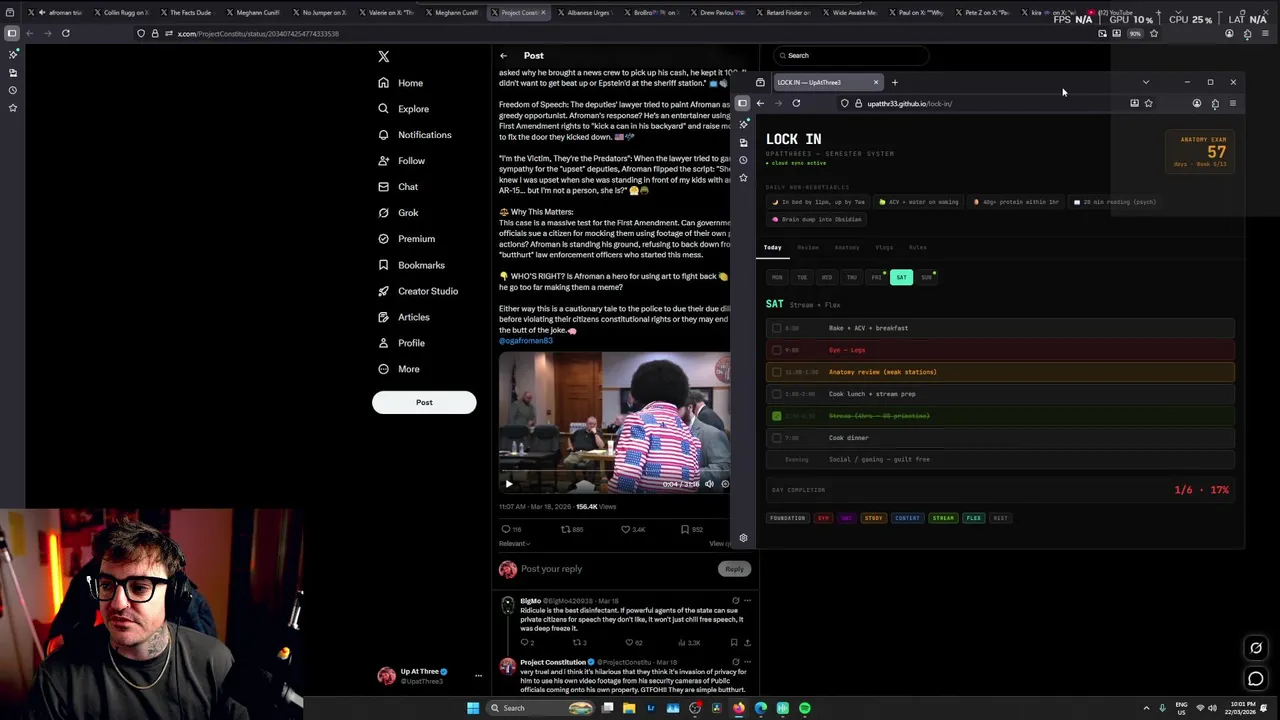1280x720 pixels.
Task: Open the account icon in the Lock In browser
Action: [x=1196, y=103]
